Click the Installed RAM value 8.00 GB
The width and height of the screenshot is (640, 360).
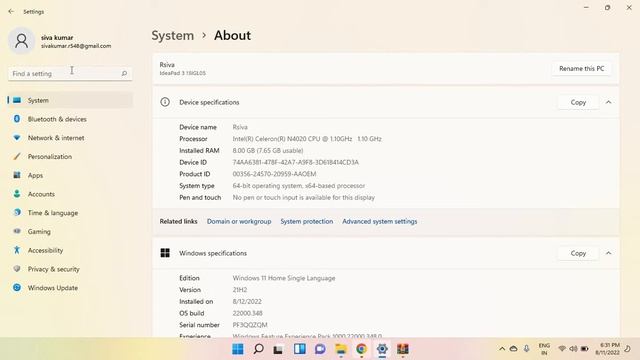268,151
